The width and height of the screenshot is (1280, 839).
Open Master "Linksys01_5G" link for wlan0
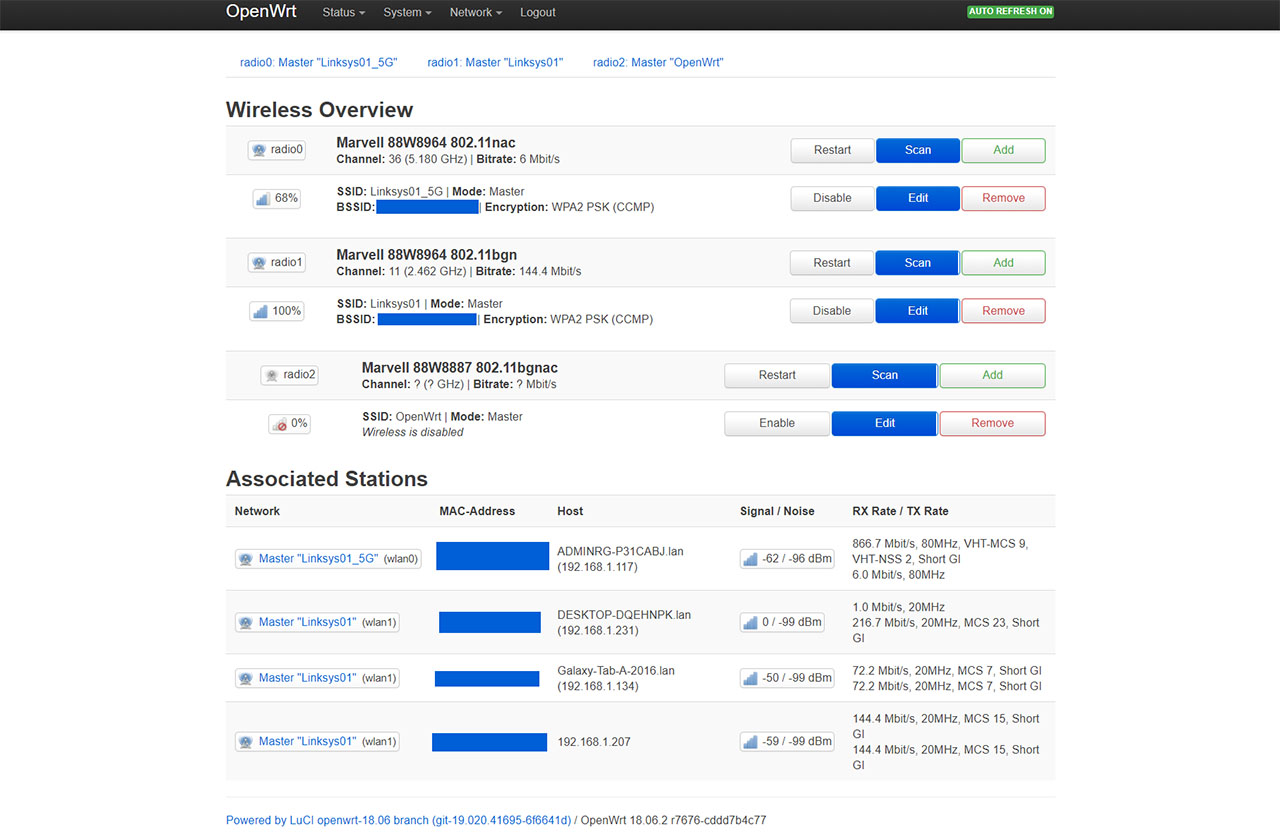tap(318, 559)
